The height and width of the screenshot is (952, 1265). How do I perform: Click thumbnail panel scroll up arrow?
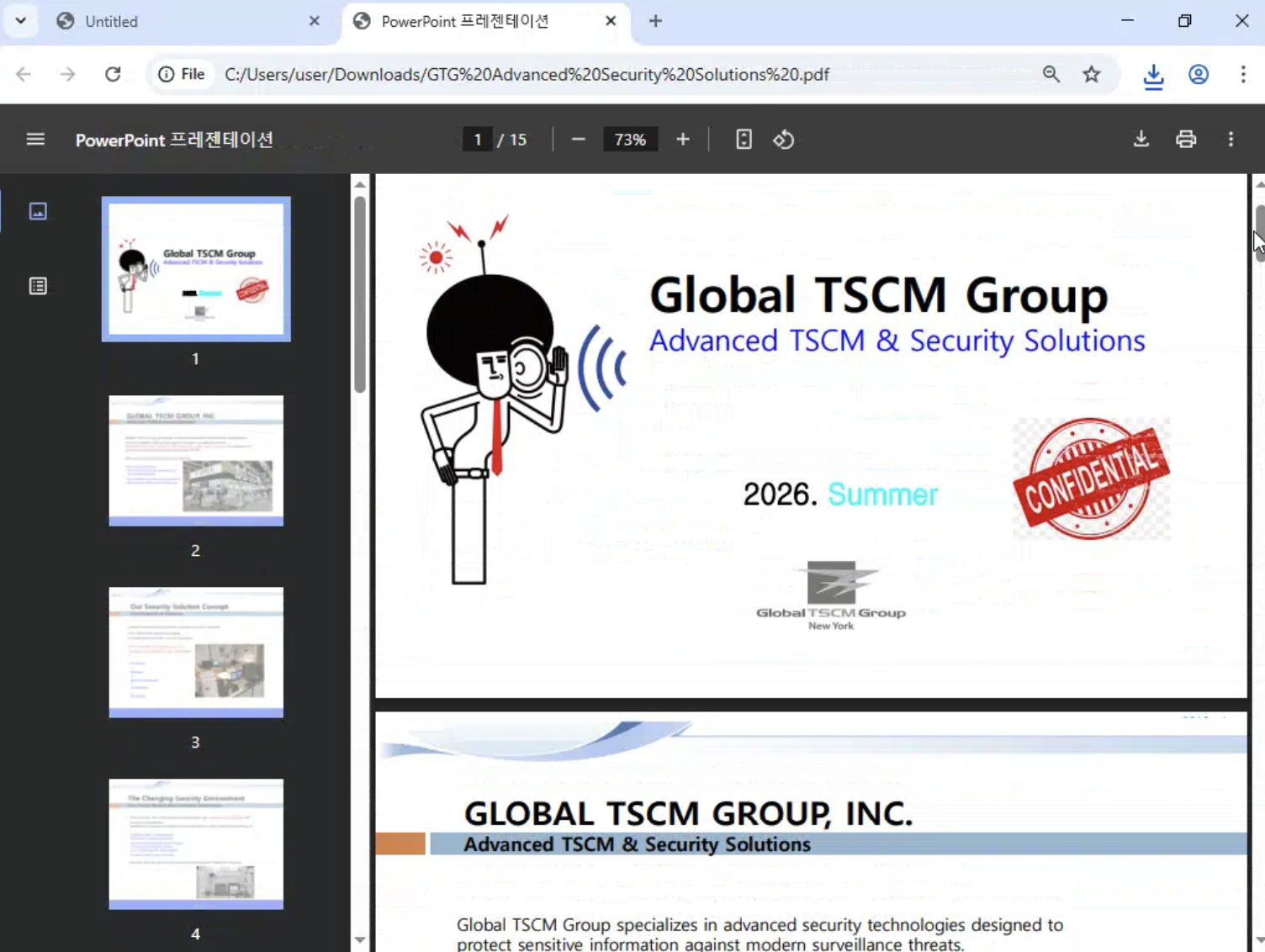click(360, 184)
